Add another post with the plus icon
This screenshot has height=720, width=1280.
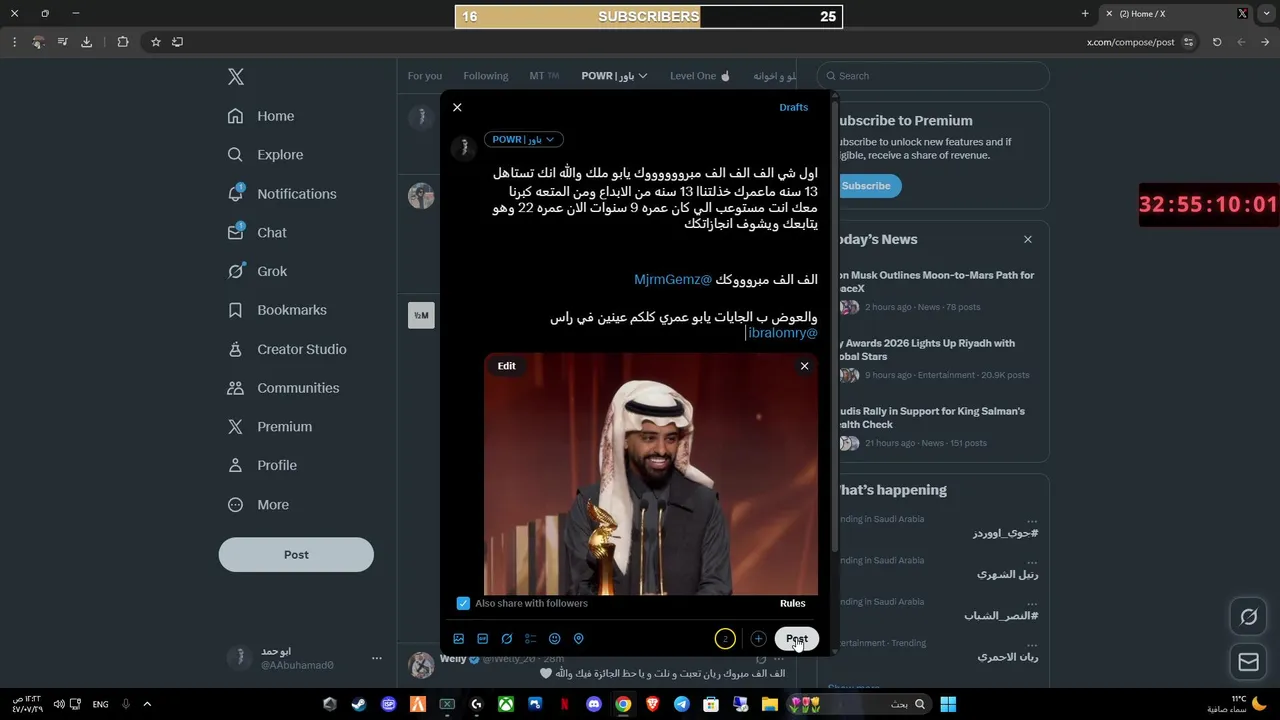tap(758, 639)
